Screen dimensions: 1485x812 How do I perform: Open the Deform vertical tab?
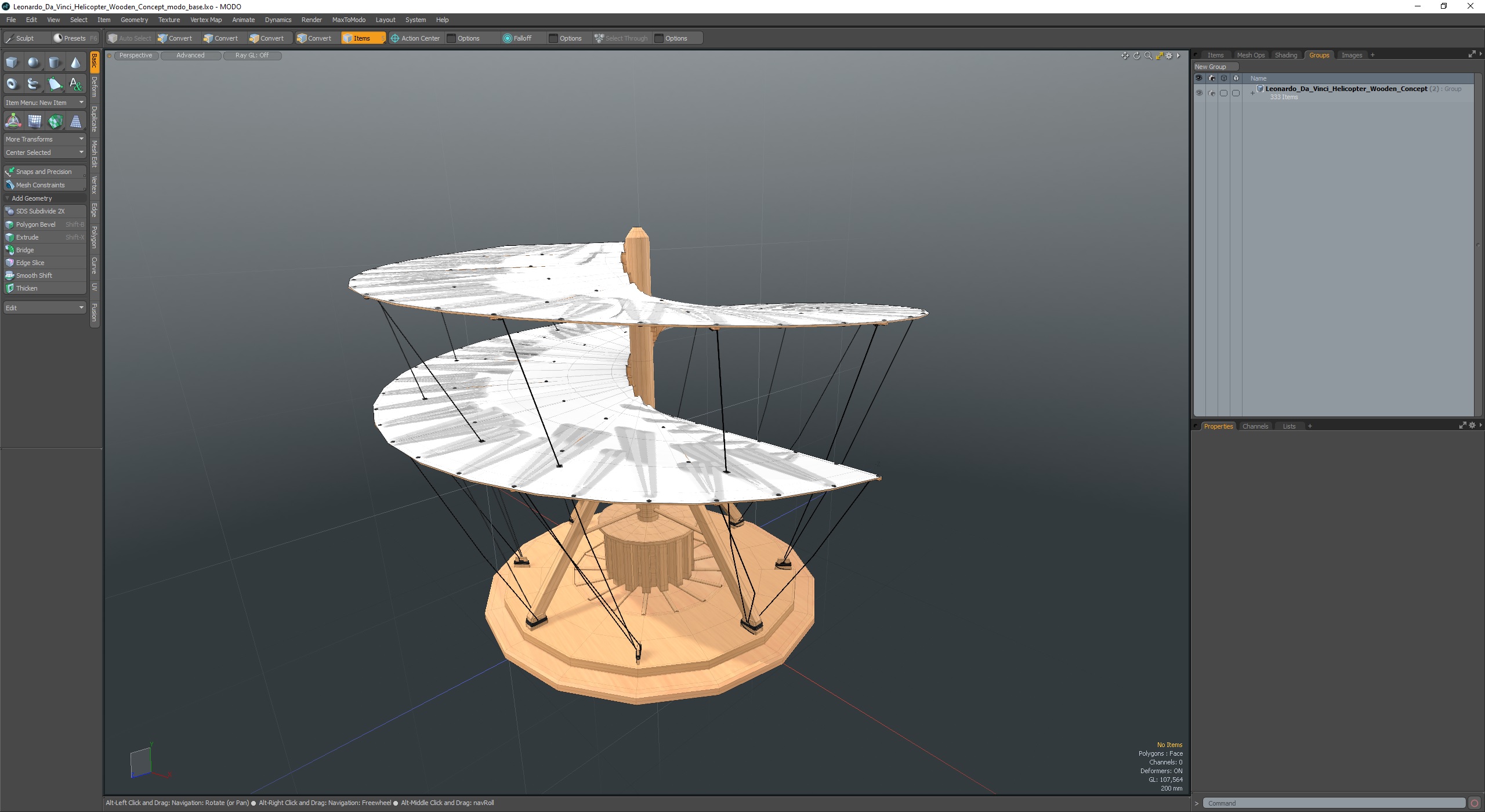95,87
